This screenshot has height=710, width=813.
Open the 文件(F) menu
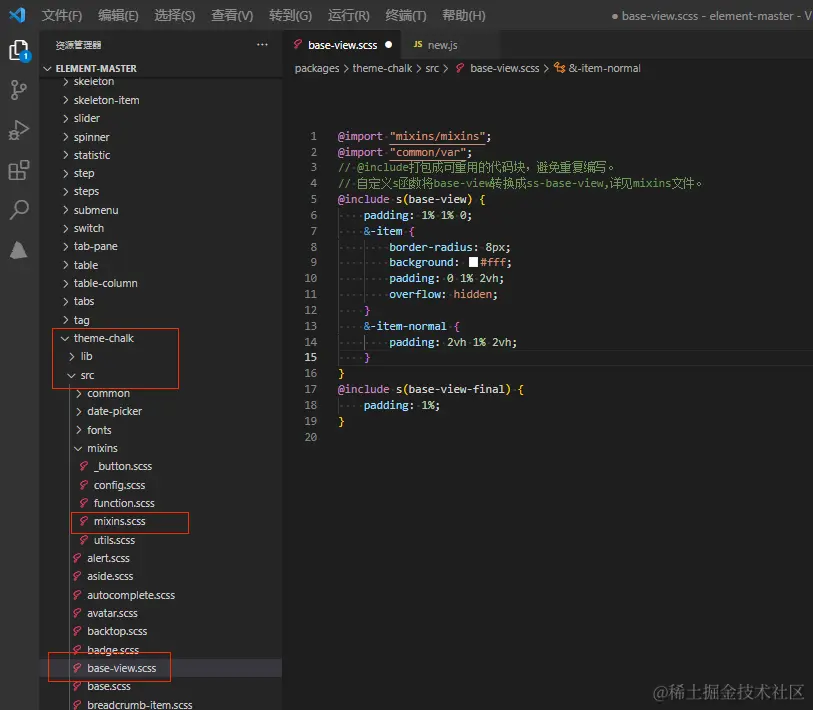[62, 16]
